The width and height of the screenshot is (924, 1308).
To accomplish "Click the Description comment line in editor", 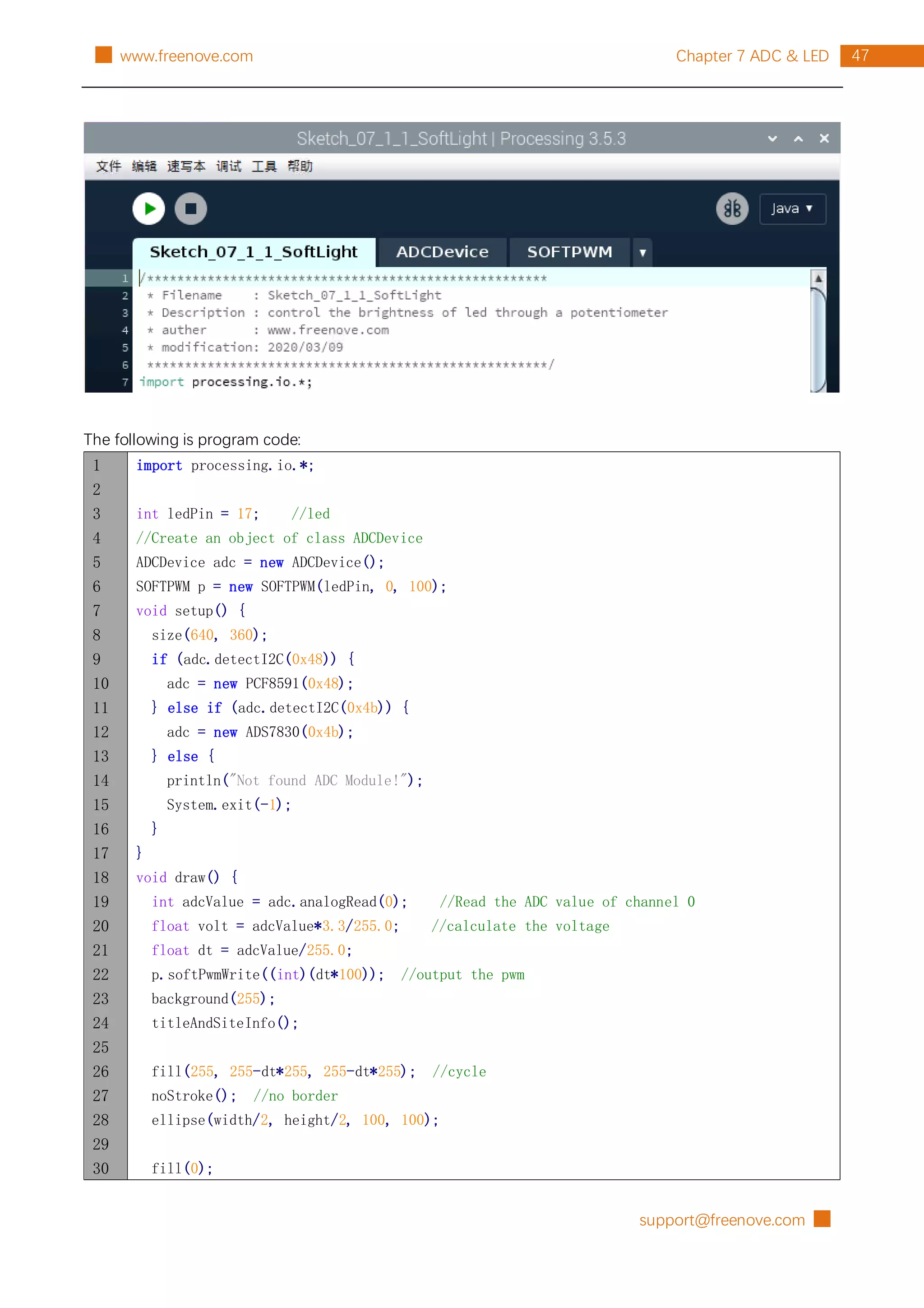I will tap(407, 313).
